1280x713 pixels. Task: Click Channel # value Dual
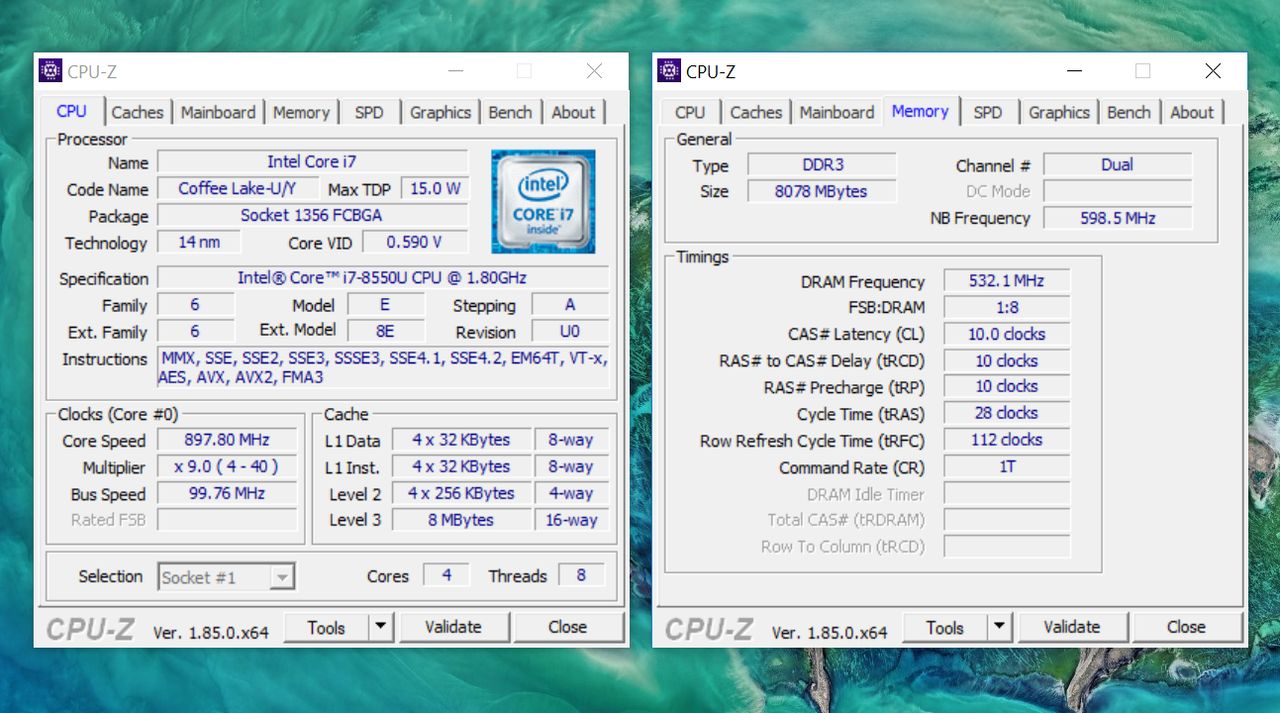pos(1118,165)
